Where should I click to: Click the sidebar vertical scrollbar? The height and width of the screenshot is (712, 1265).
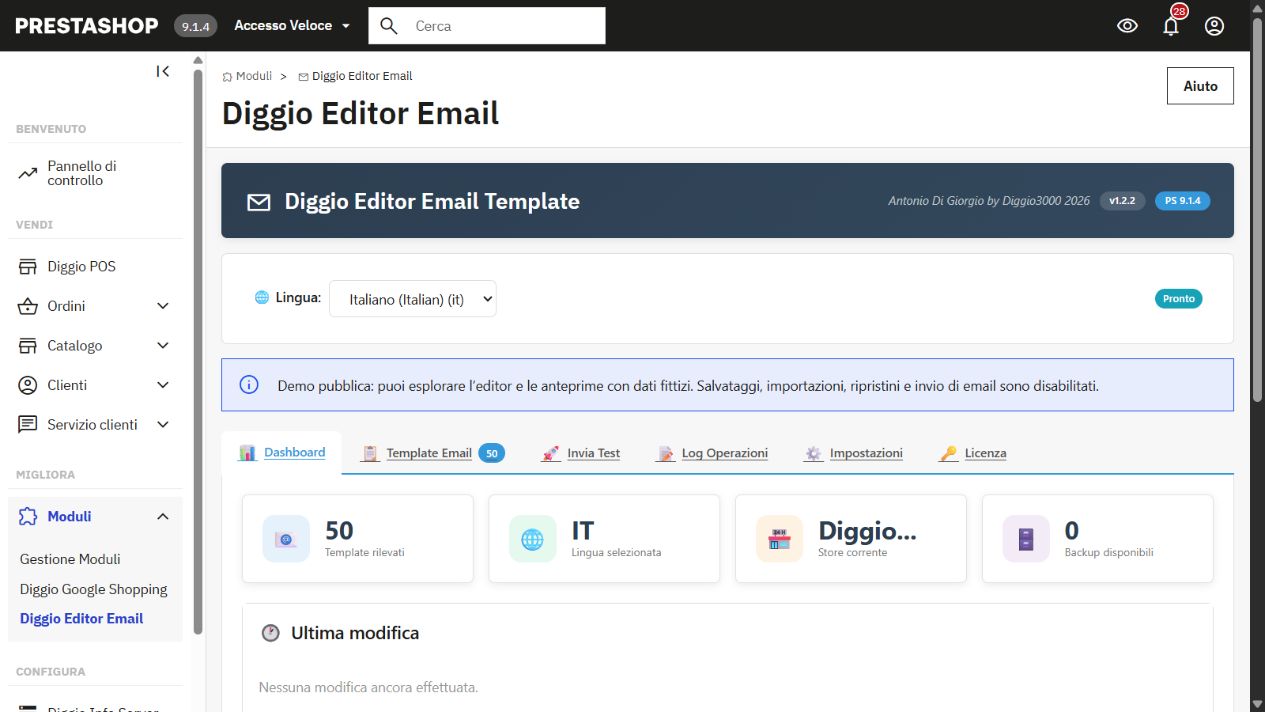(x=198, y=350)
